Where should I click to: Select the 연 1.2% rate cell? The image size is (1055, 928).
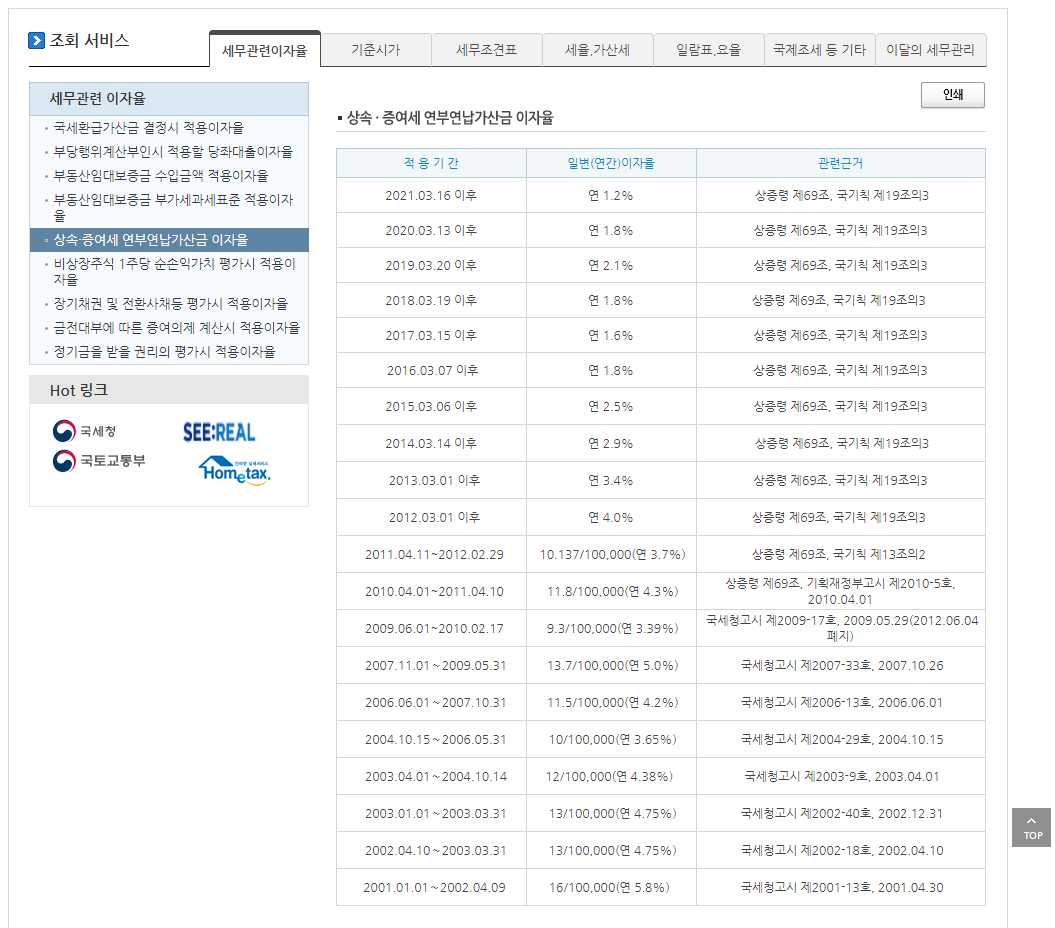(611, 195)
